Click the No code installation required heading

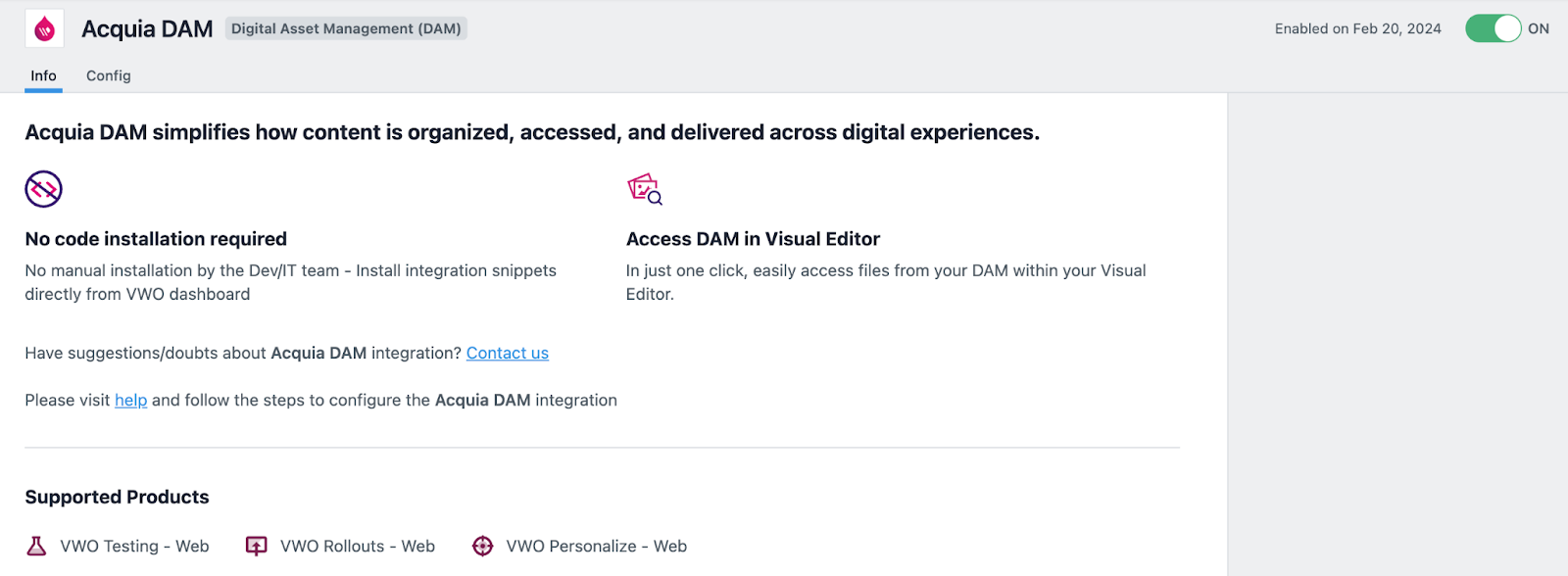pos(156,239)
